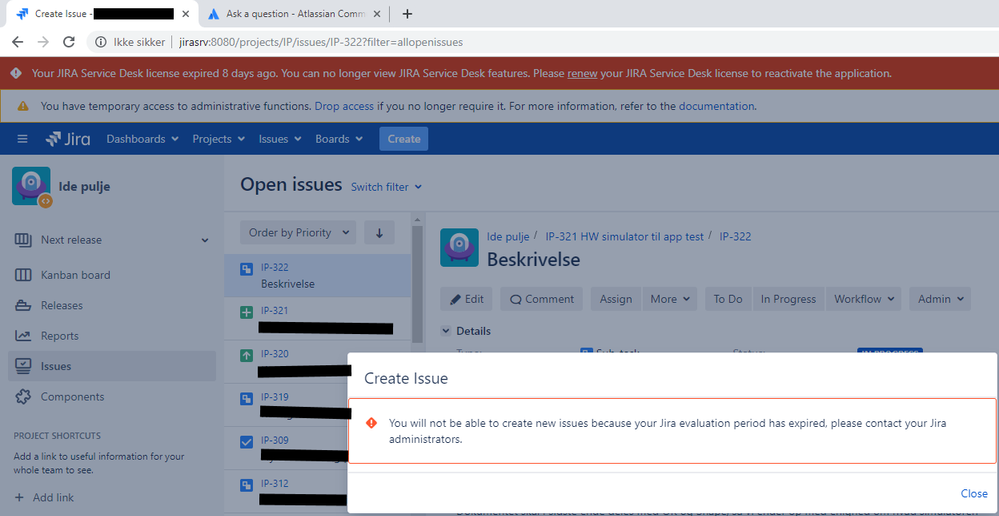This screenshot has height=516, width=999.
Task: Go forward with the browser forward arrow
Action: pyautogui.click(x=43, y=42)
